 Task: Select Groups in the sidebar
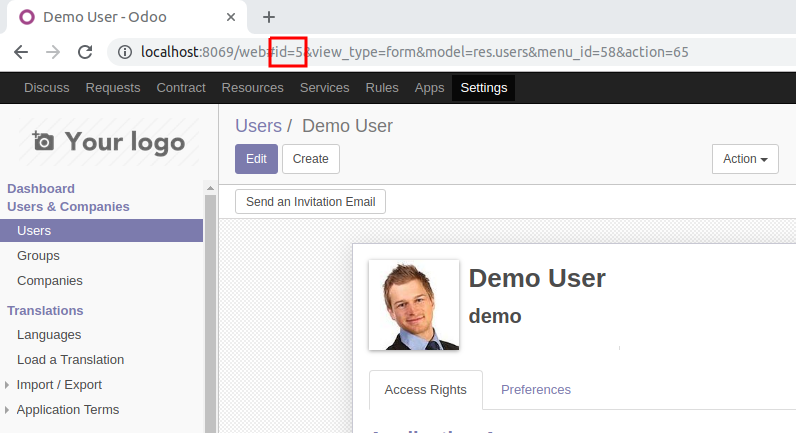[x=38, y=255]
